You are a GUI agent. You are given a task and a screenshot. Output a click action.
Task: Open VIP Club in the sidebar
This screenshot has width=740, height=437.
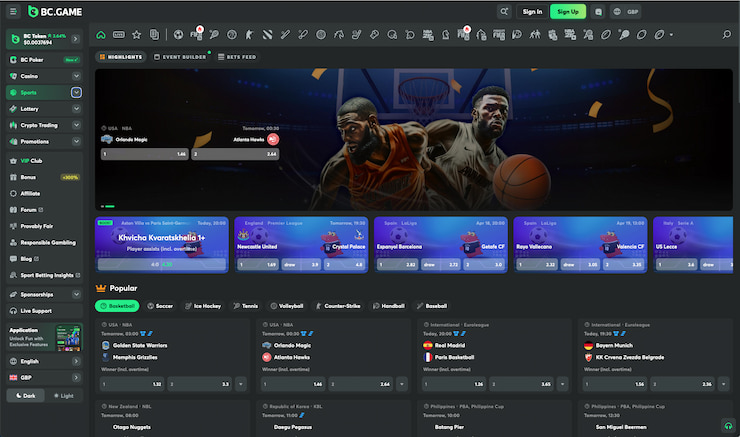pos(44,161)
